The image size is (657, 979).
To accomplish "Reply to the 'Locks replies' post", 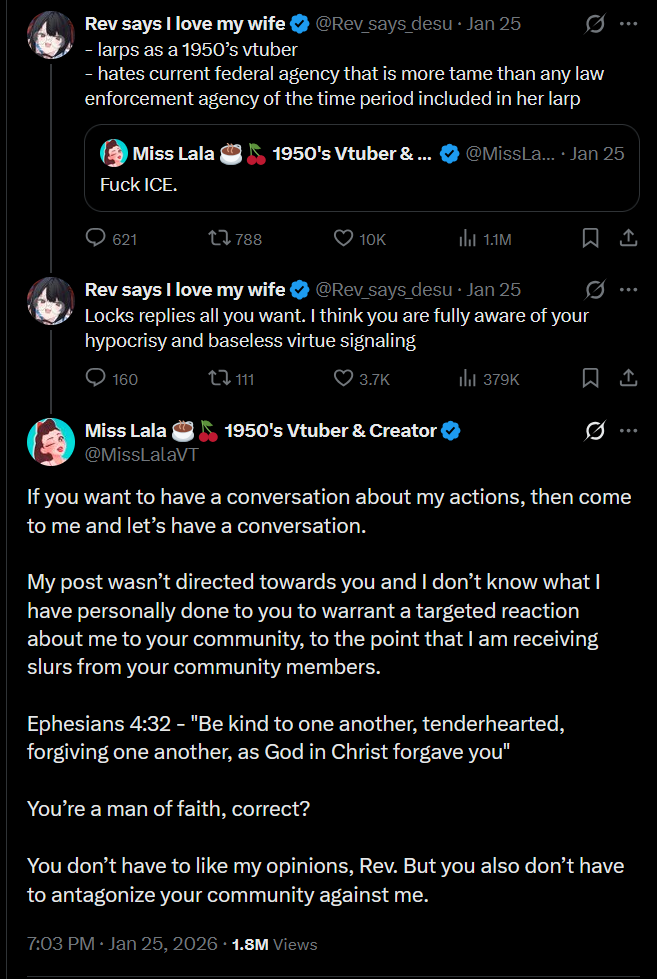I will [97, 378].
